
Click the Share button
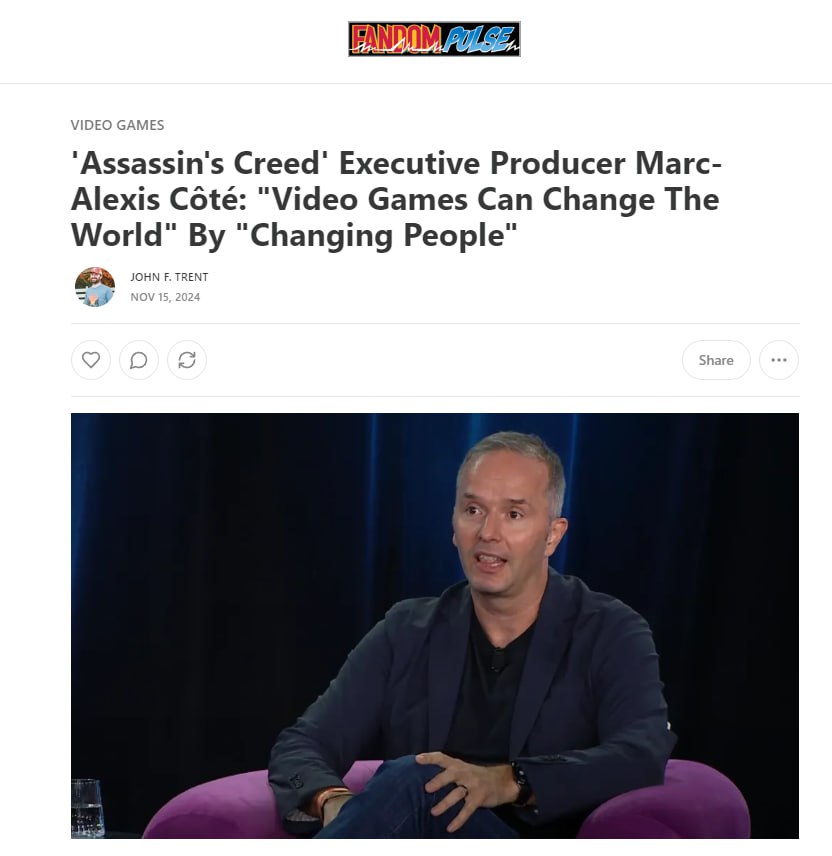click(x=716, y=360)
